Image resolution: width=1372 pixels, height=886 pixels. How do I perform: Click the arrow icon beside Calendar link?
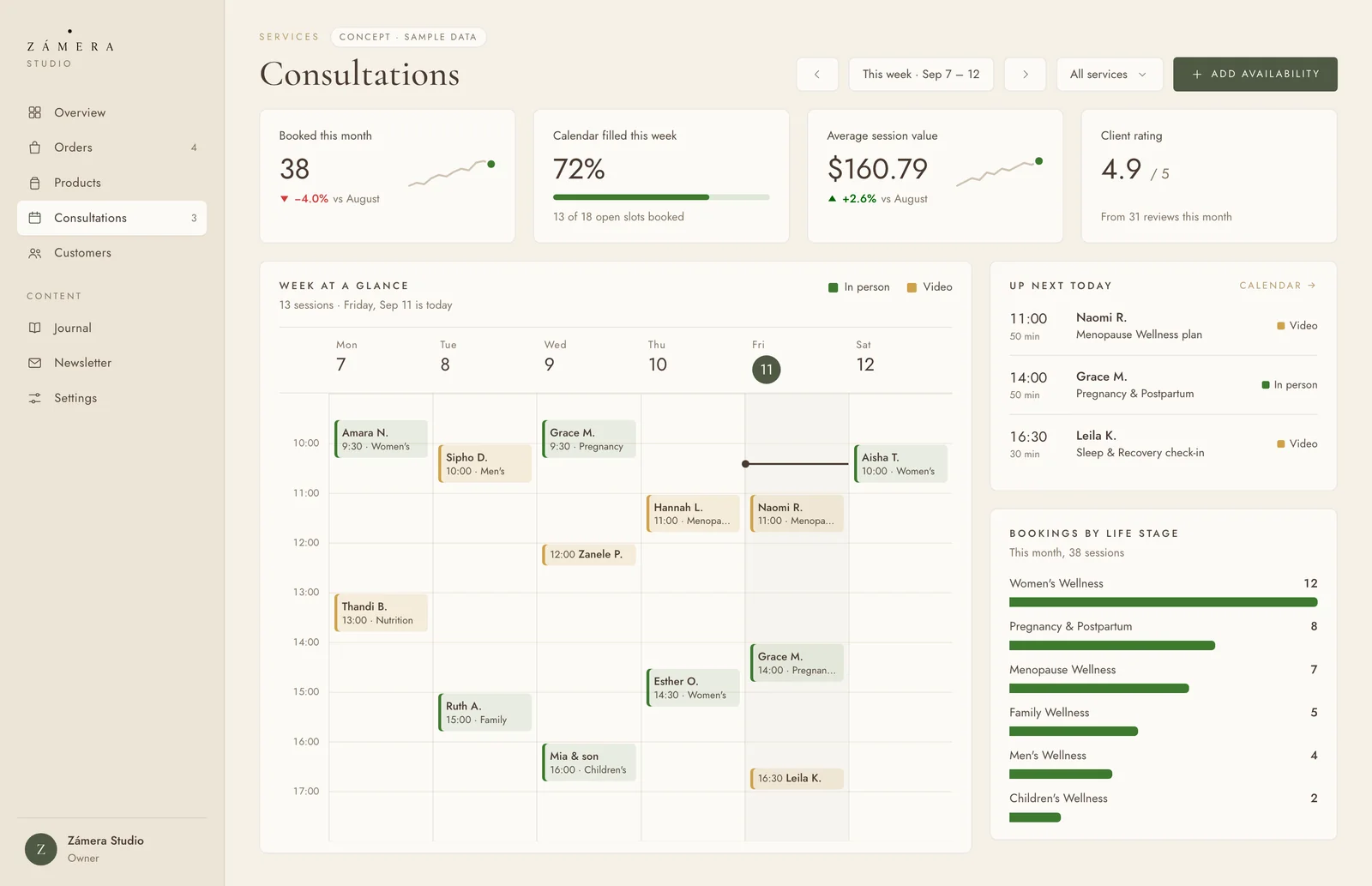click(x=1312, y=286)
